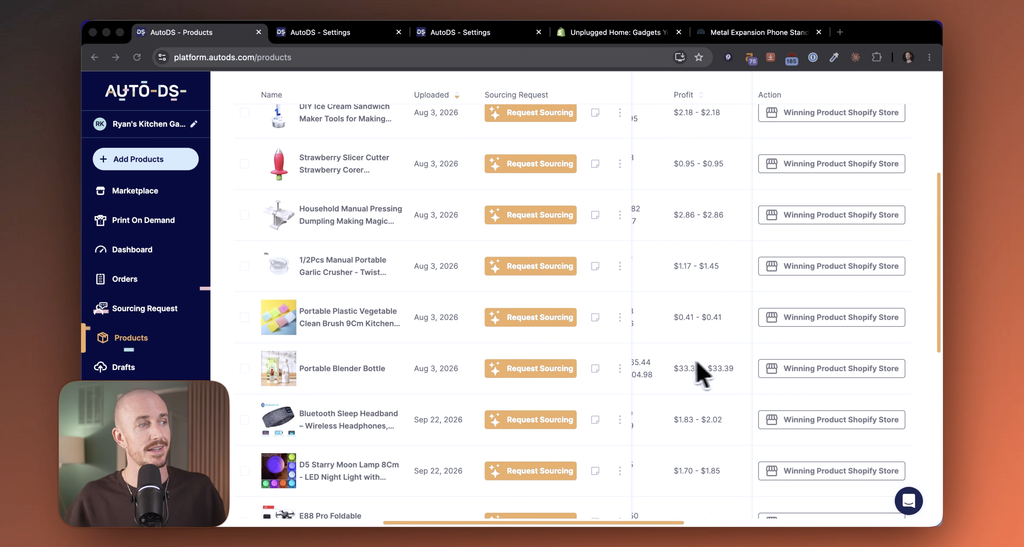1024x547 pixels.
Task: Select Products in the sidebar
Action: [x=131, y=337]
